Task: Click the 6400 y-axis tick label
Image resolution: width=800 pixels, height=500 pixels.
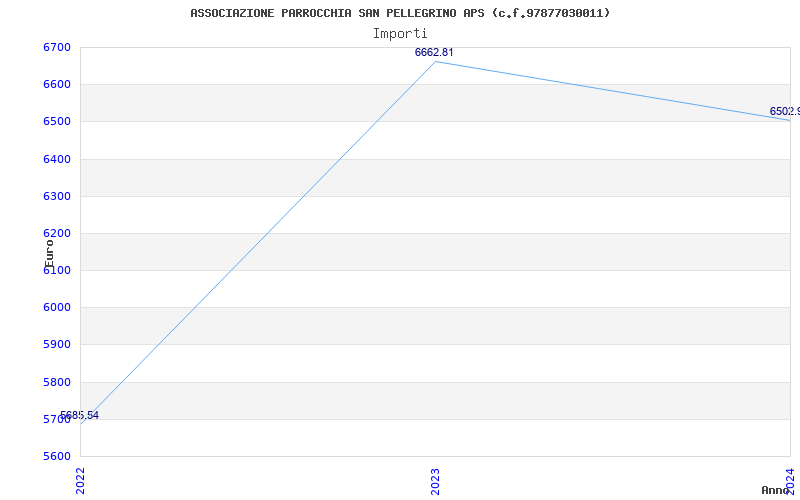Action: 57,160
